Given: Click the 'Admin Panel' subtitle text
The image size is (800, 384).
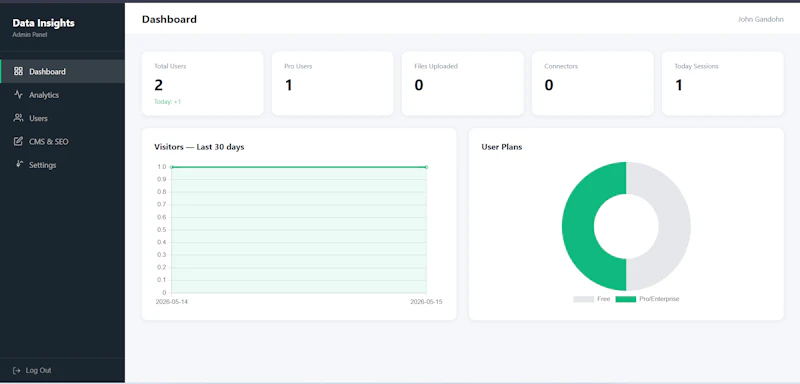Looking at the screenshot, I should tap(30, 35).
